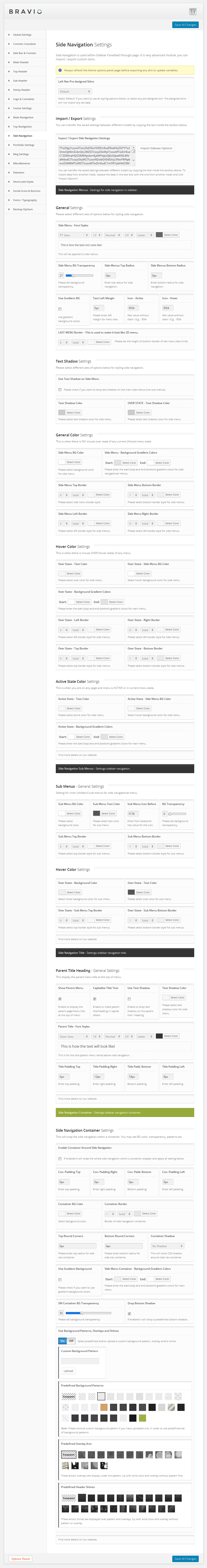Viewport: 207px width, 1568px height.
Task: Click the header icon opposite the BRAVIO logo
Action: [192, 12]
